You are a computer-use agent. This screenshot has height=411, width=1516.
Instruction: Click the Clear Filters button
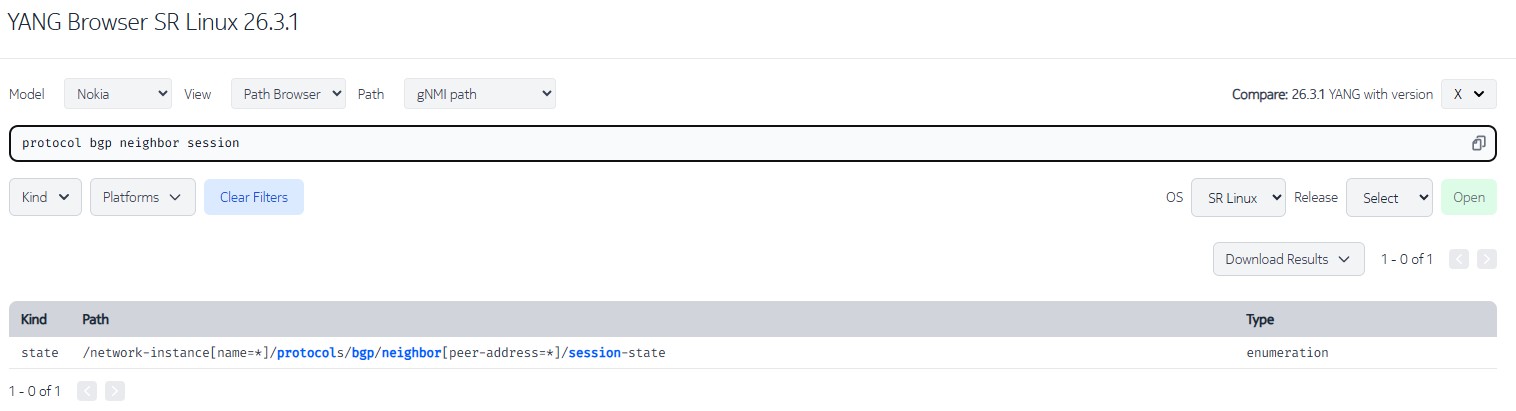click(254, 197)
